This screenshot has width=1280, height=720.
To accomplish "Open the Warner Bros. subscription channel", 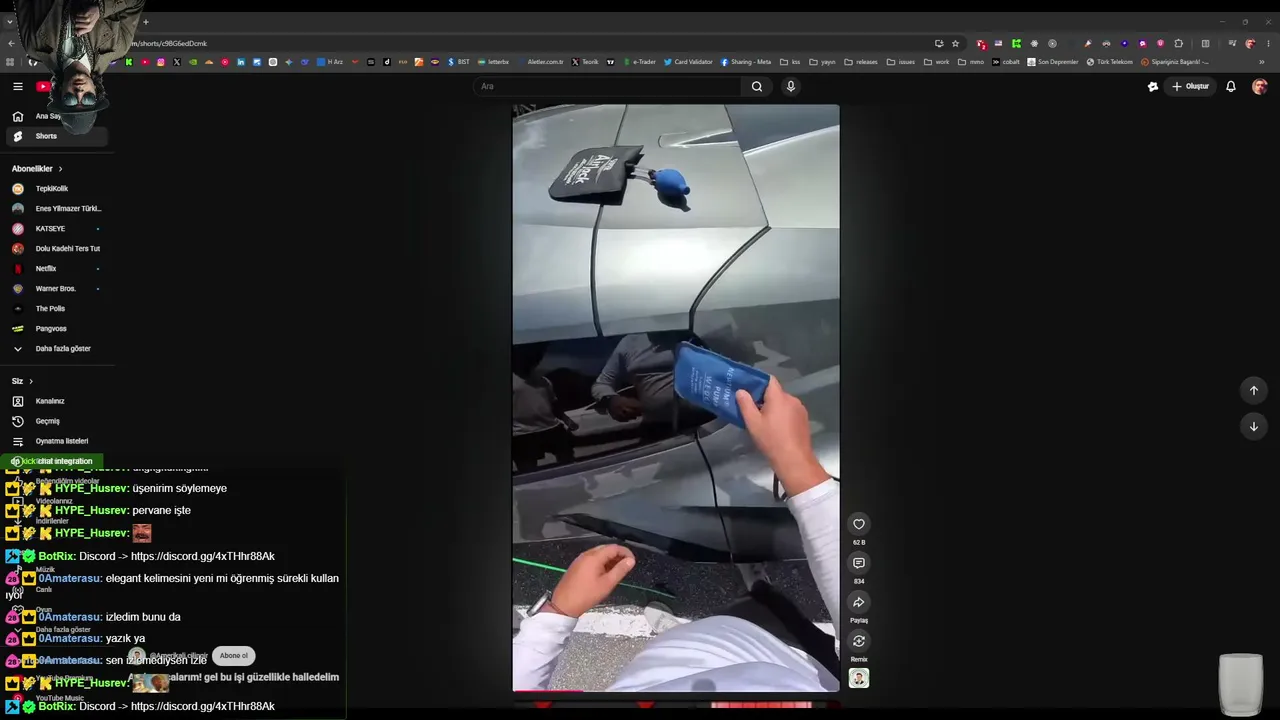I will point(57,289).
